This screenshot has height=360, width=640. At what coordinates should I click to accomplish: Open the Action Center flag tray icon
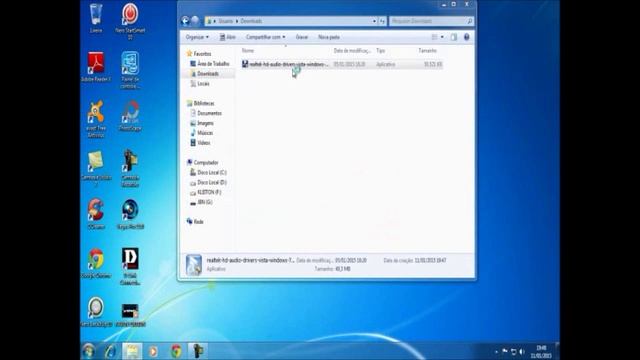click(x=505, y=351)
